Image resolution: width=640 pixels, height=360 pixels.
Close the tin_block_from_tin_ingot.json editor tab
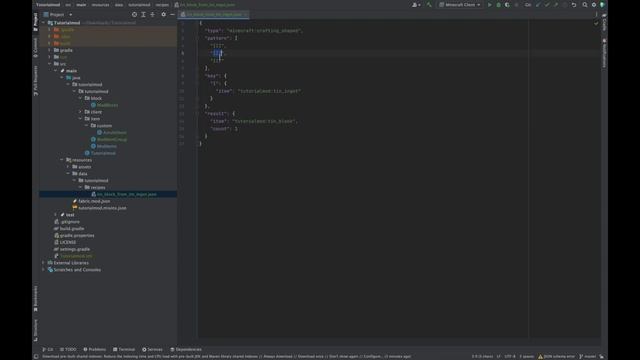(x=245, y=15)
